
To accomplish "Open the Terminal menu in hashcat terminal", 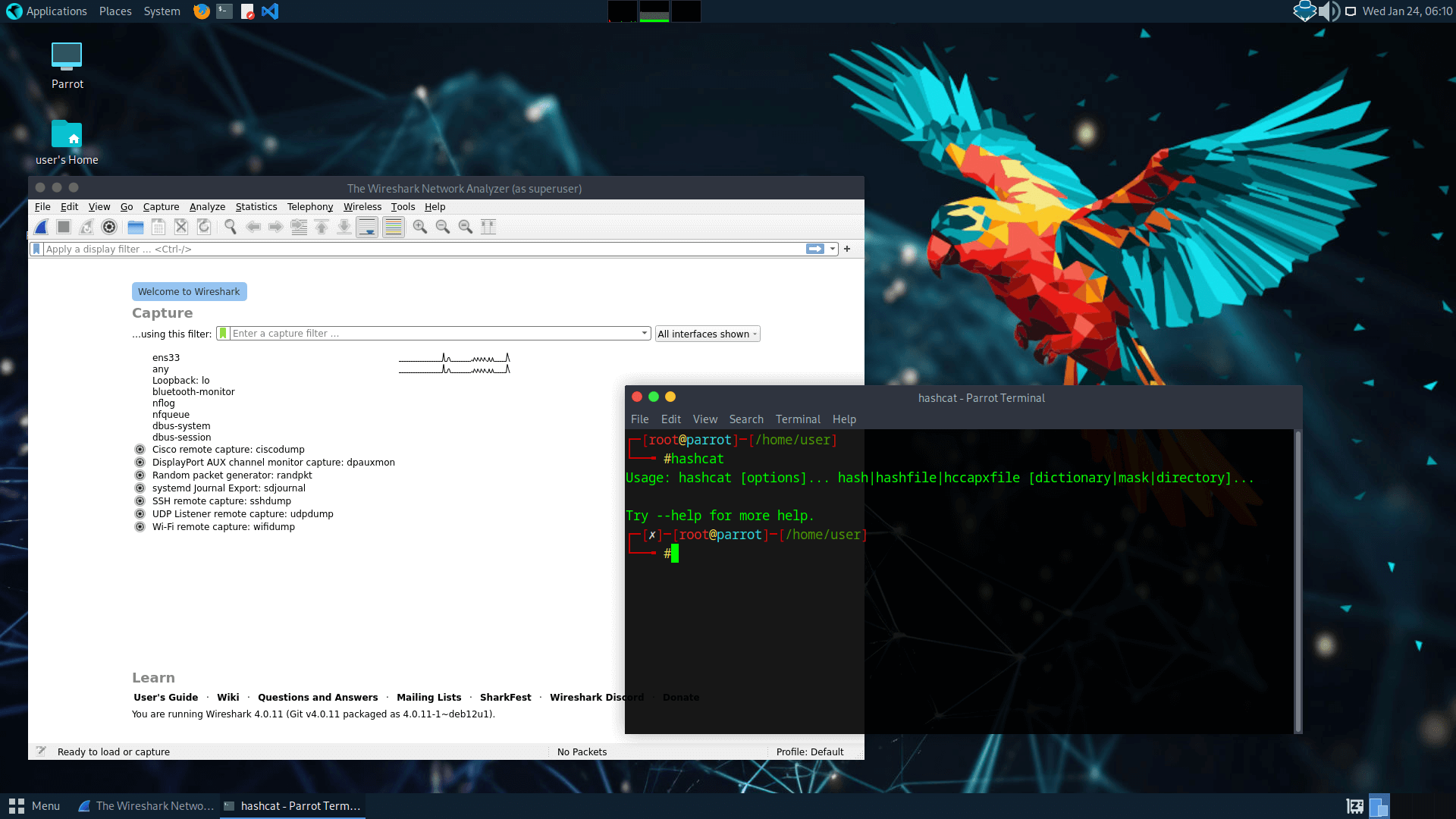I will (798, 419).
